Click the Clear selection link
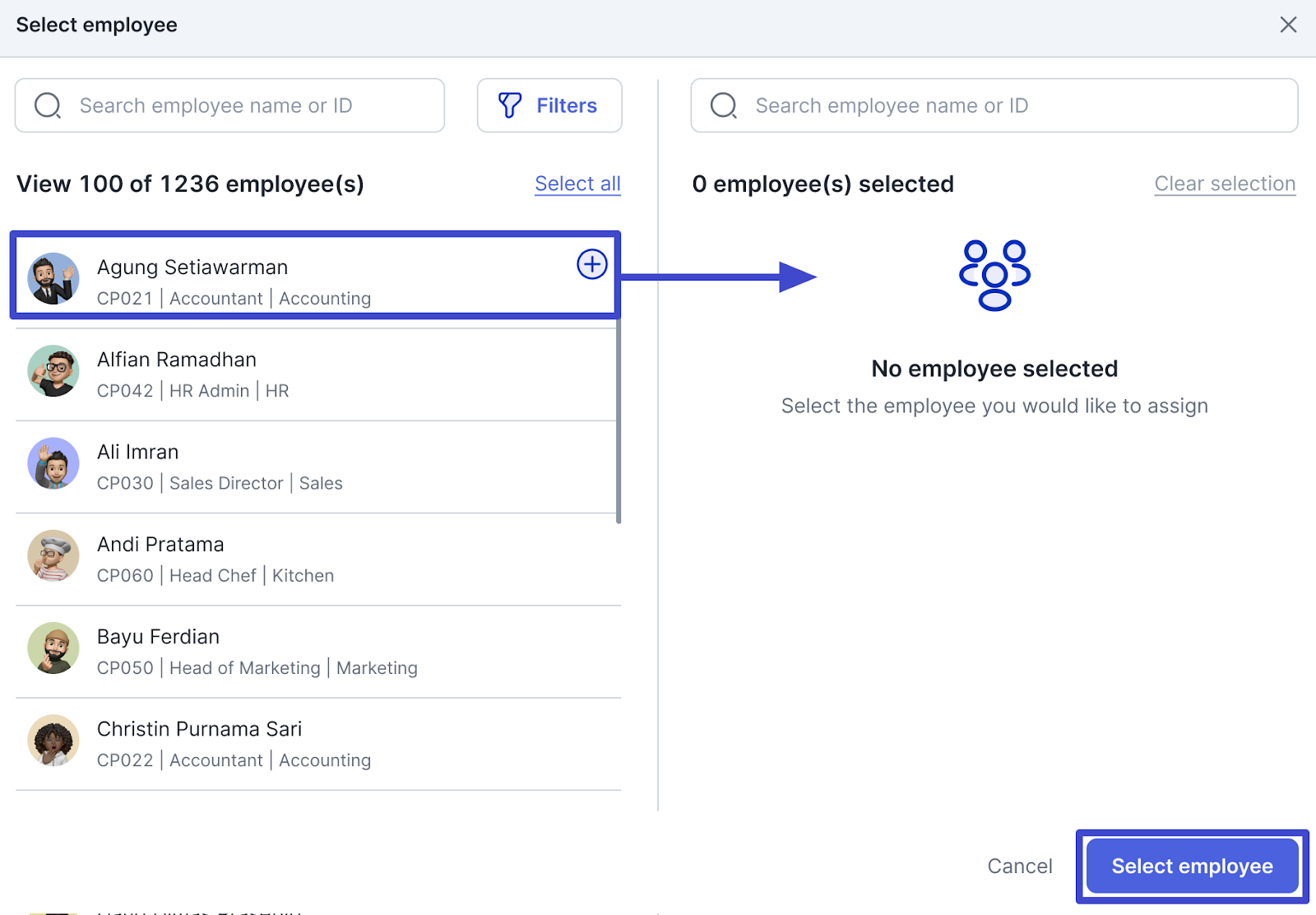1316x915 pixels. coord(1225,183)
